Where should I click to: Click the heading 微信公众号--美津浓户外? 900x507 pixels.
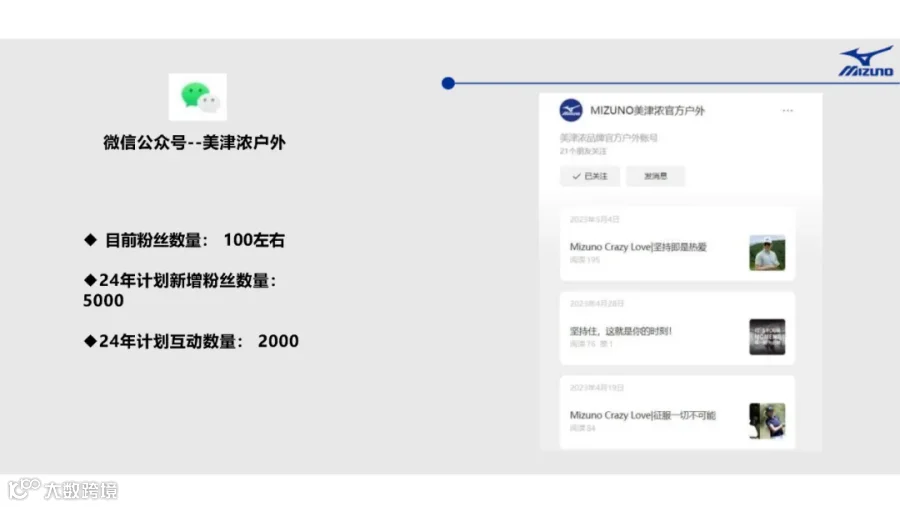pyautogui.click(x=194, y=142)
